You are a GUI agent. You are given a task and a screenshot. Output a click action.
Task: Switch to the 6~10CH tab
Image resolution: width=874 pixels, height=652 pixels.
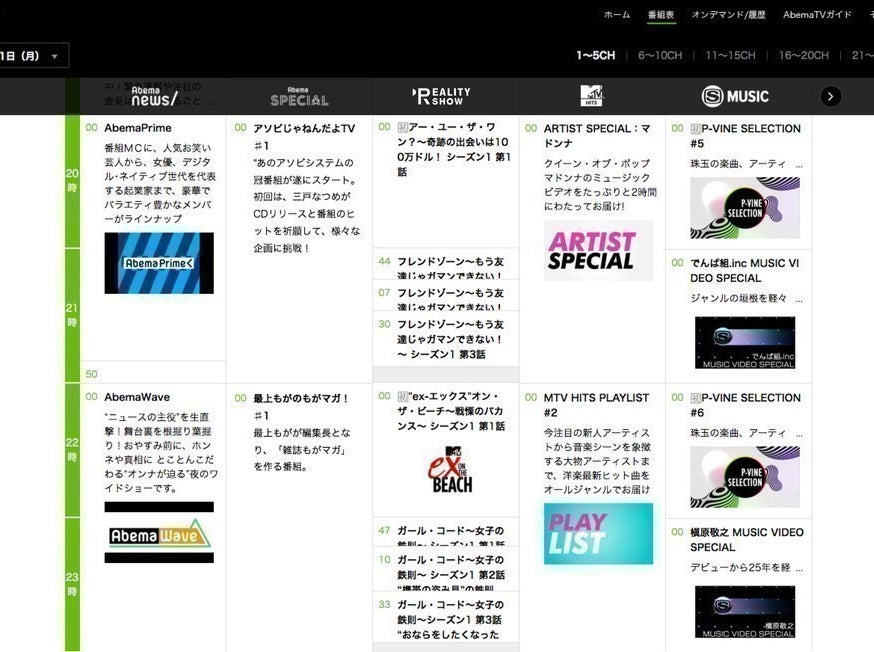click(660, 55)
